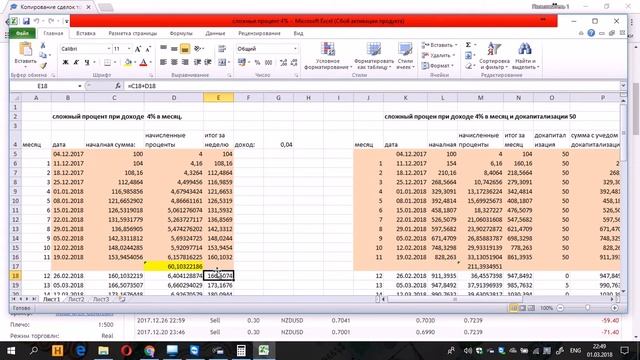Click column header E
This screenshot has height=360, width=640.
[x=218, y=98]
